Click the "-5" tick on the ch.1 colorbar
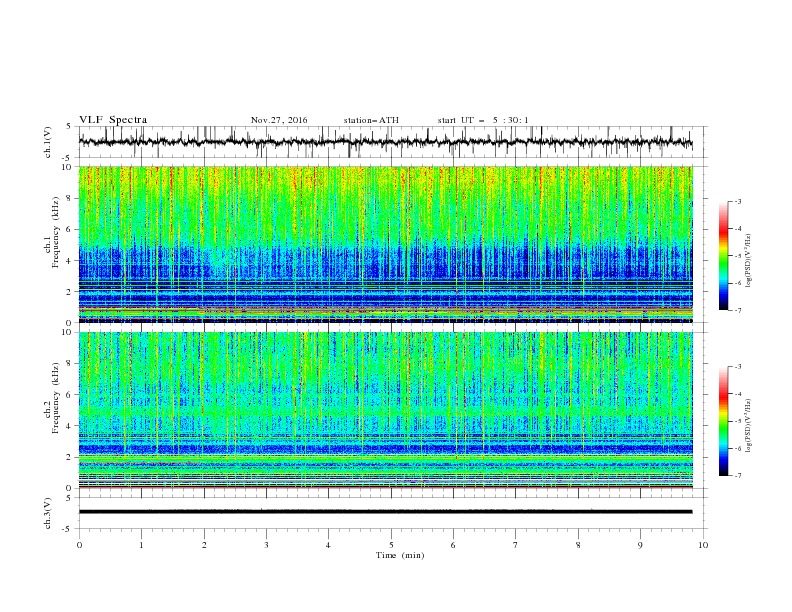The image size is (792, 612). coord(738,256)
